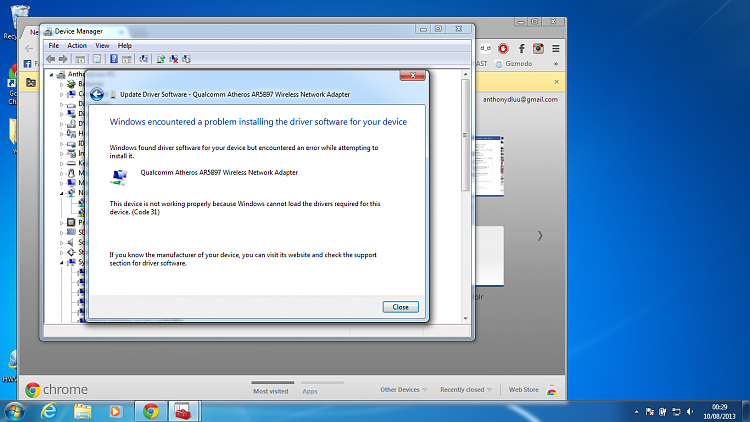Click the Forward arrow in Device Manager toolbar
This screenshot has height=422, width=750.
63,59
